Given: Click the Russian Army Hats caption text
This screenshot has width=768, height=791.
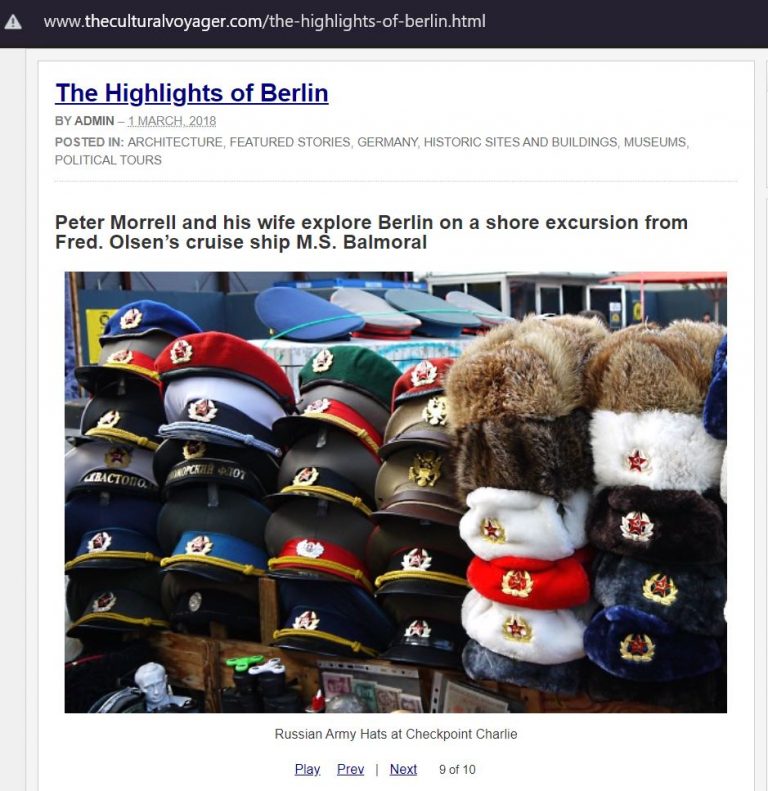Looking at the screenshot, I should coord(396,734).
